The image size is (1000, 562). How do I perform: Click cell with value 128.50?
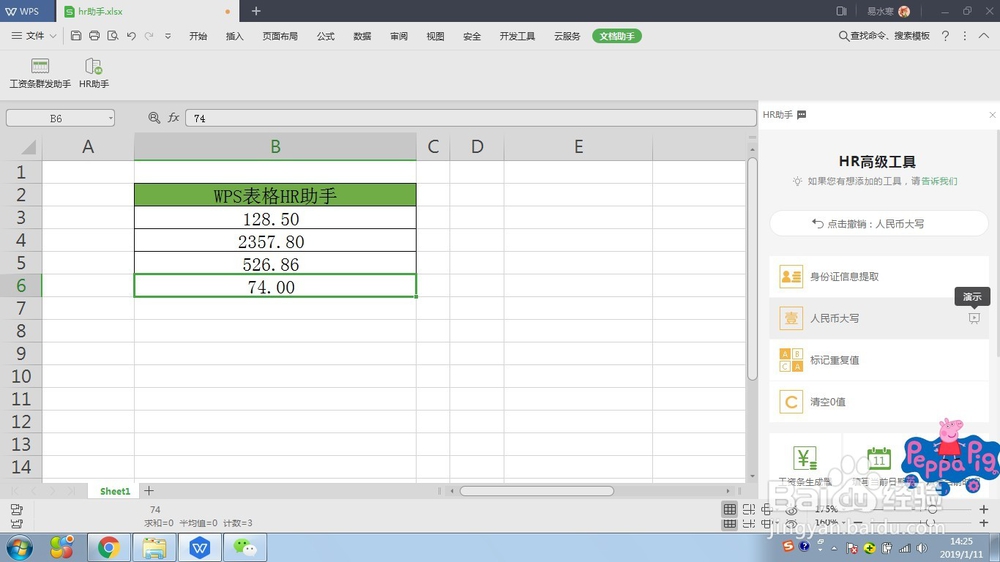[x=276, y=218]
